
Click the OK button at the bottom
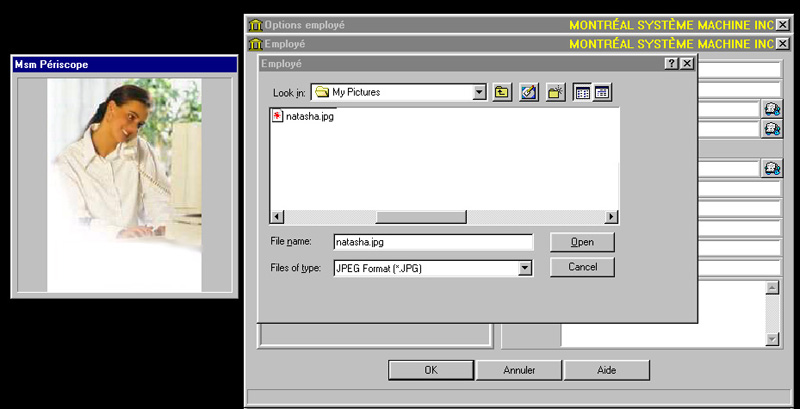[x=430, y=370]
